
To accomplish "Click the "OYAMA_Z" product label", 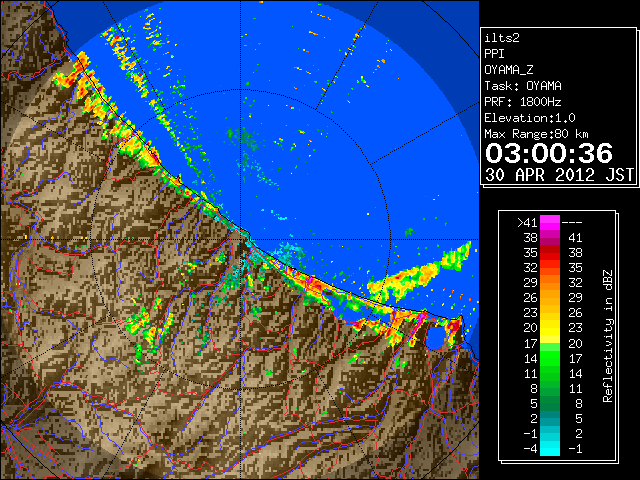I will tap(509, 70).
